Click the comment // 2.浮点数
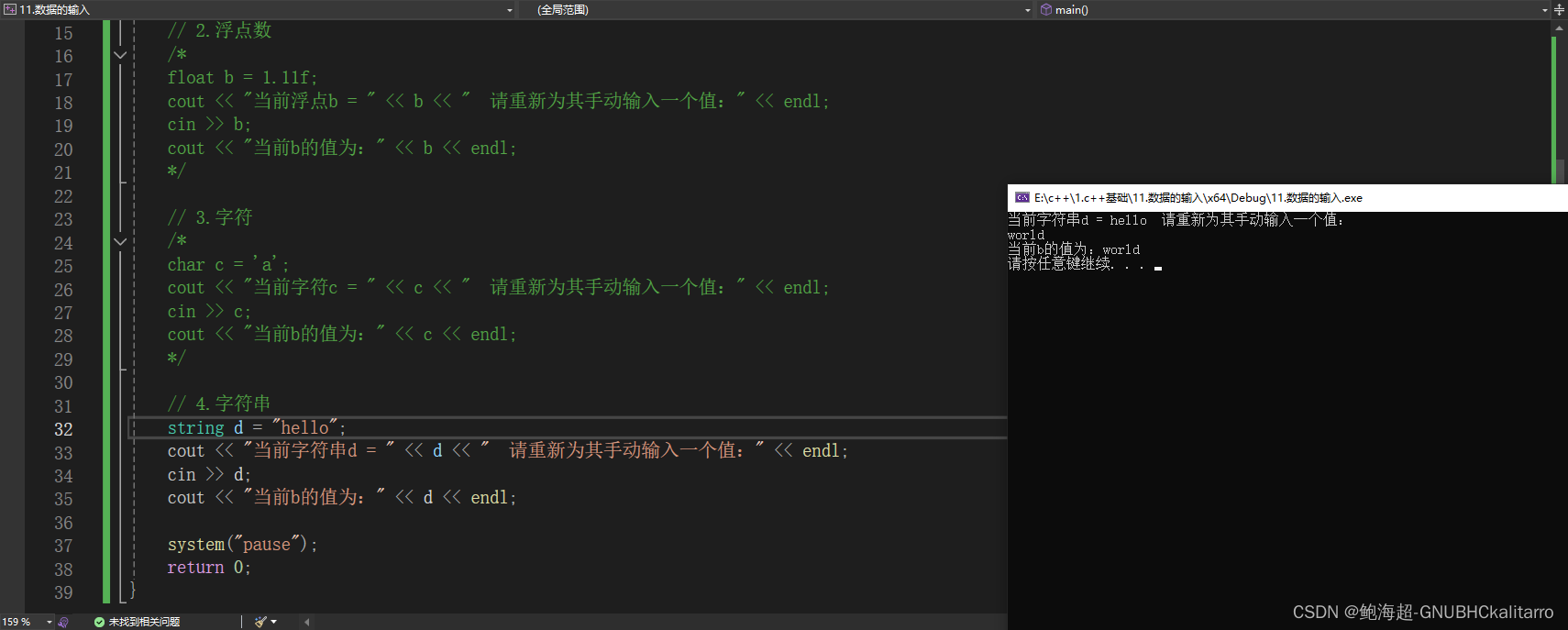 [x=219, y=30]
